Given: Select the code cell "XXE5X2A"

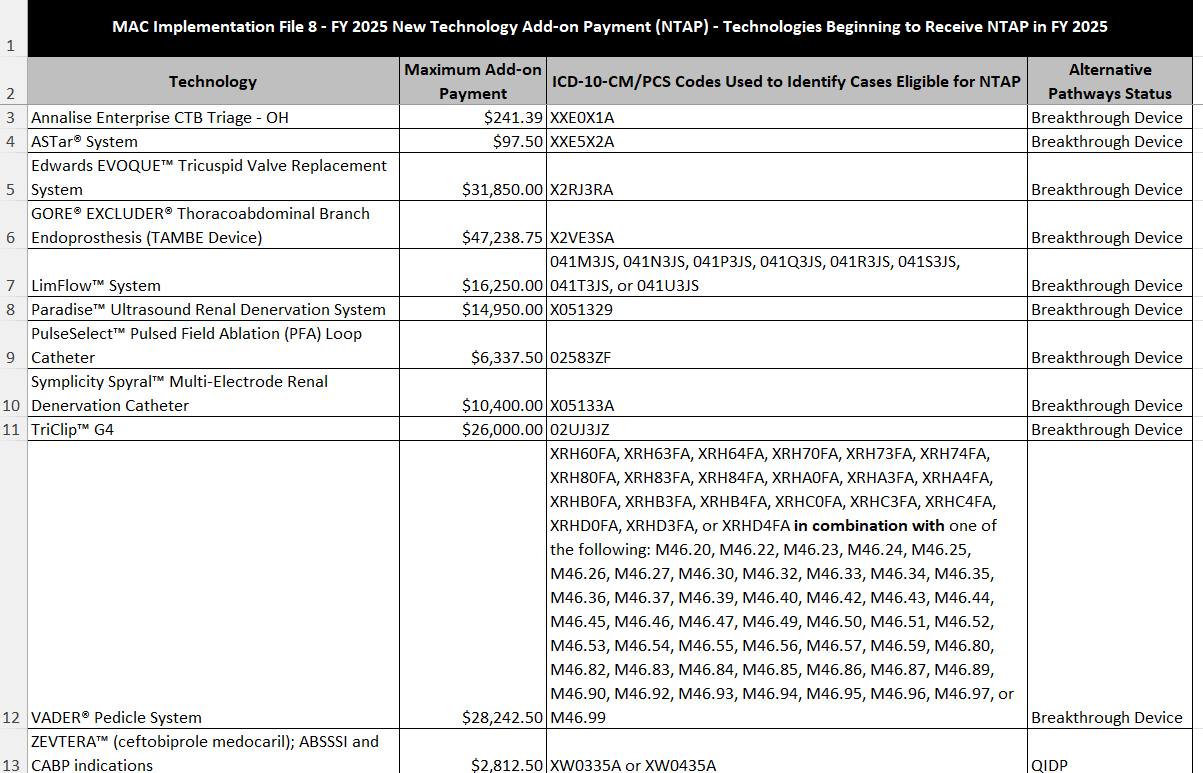Looking at the screenshot, I should (x=786, y=141).
